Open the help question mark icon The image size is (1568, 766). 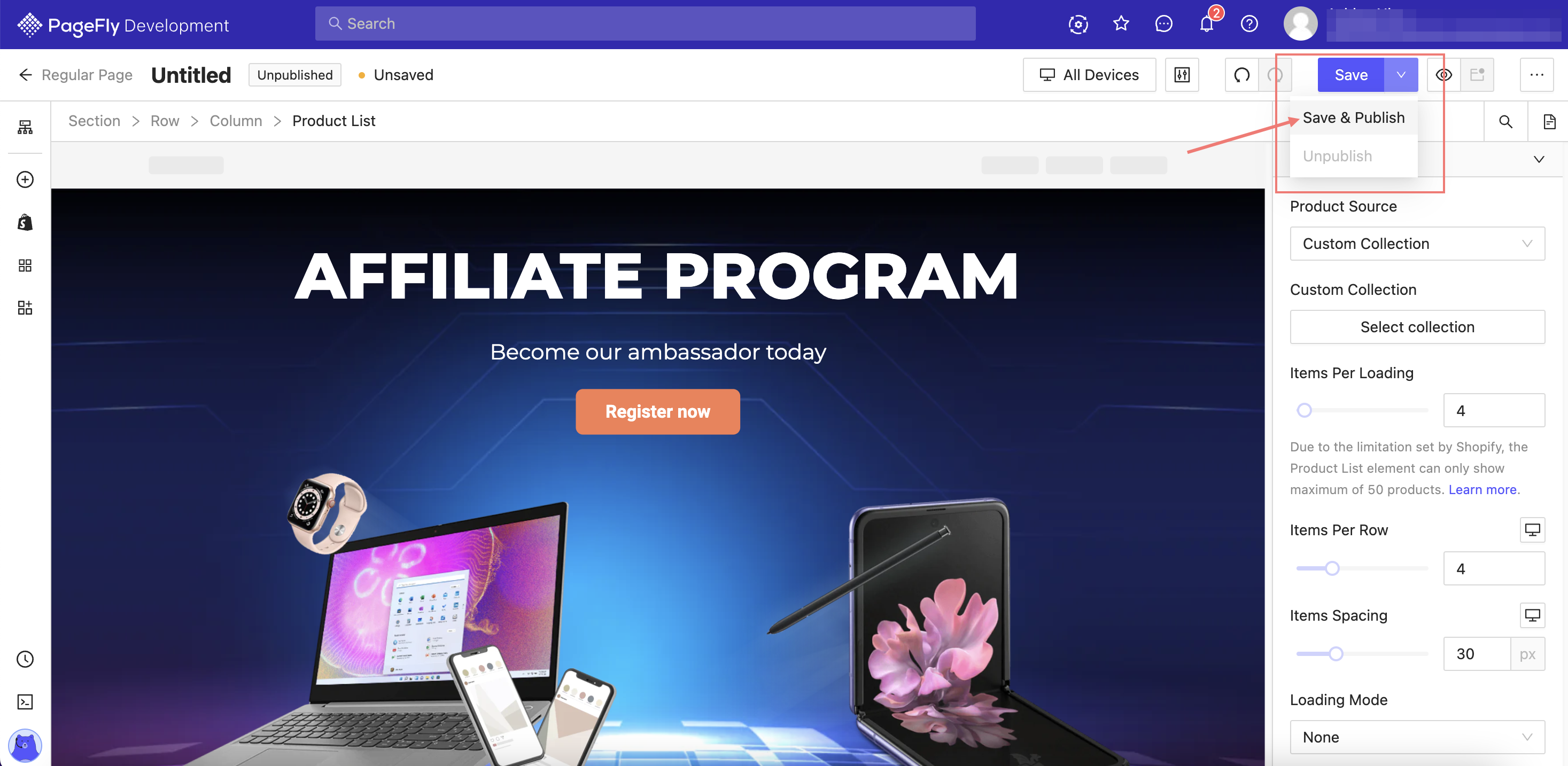(x=1249, y=24)
